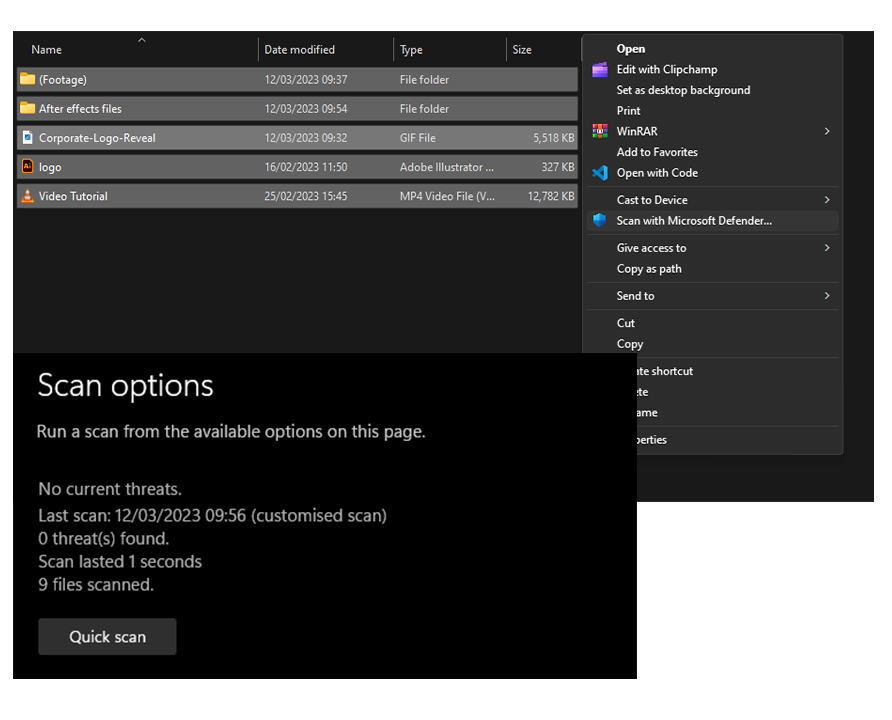The width and height of the screenshot is (892, 720).
Task: Click the (Footage) folder icon
Action: pyautogui.click(x=27, y=79)
